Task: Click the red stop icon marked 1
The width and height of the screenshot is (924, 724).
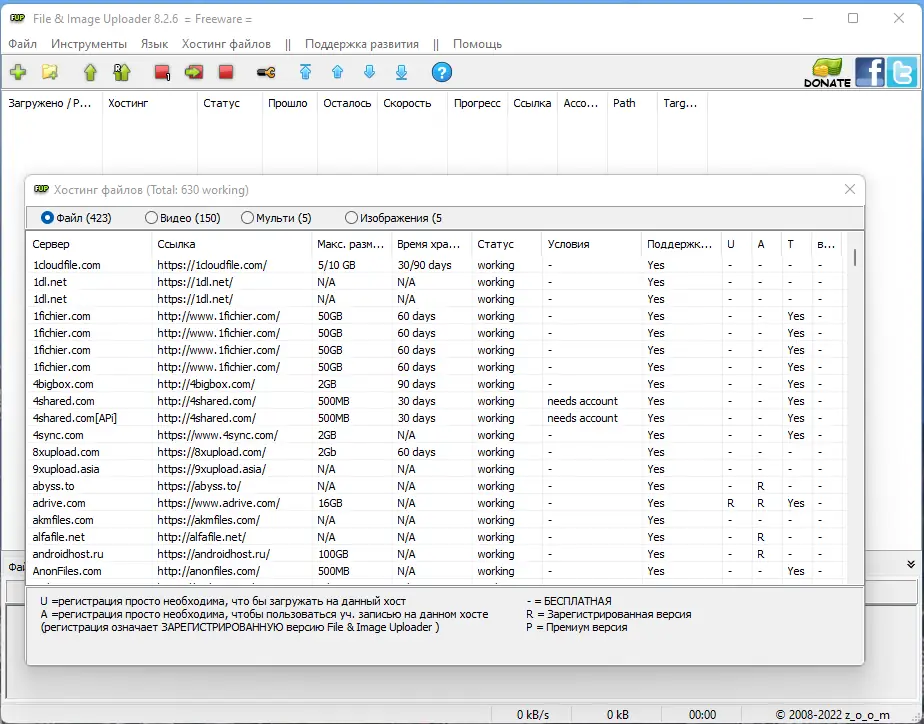Action: tap(162, 72)
